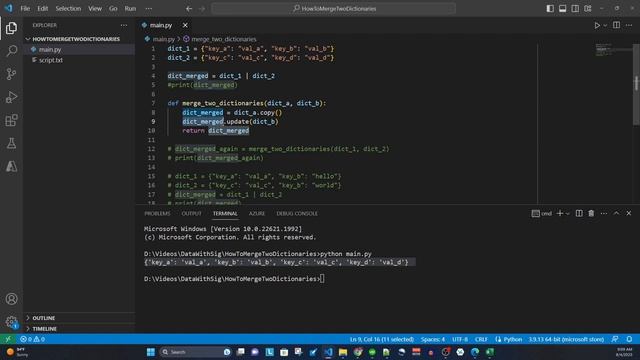Collapse the HOWTOMERGETWODICTIONARIES folder section

(x=76, y=39)
